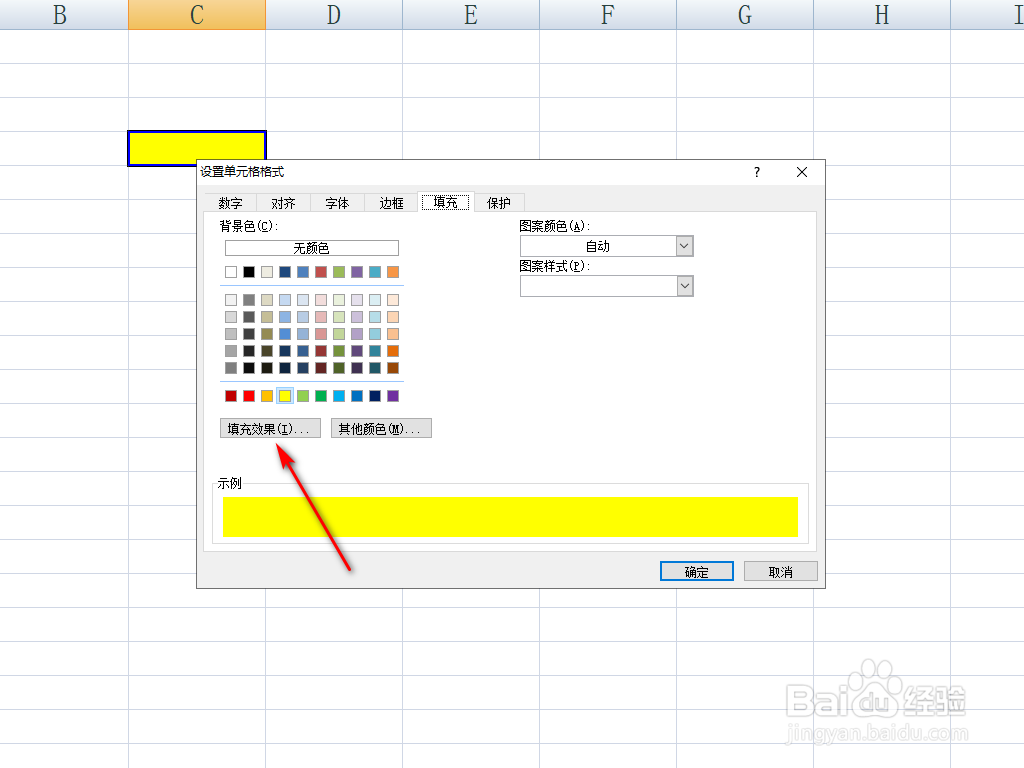
Task: Choose selected yellow in standard colors row
Action: [x=285, y=396]
